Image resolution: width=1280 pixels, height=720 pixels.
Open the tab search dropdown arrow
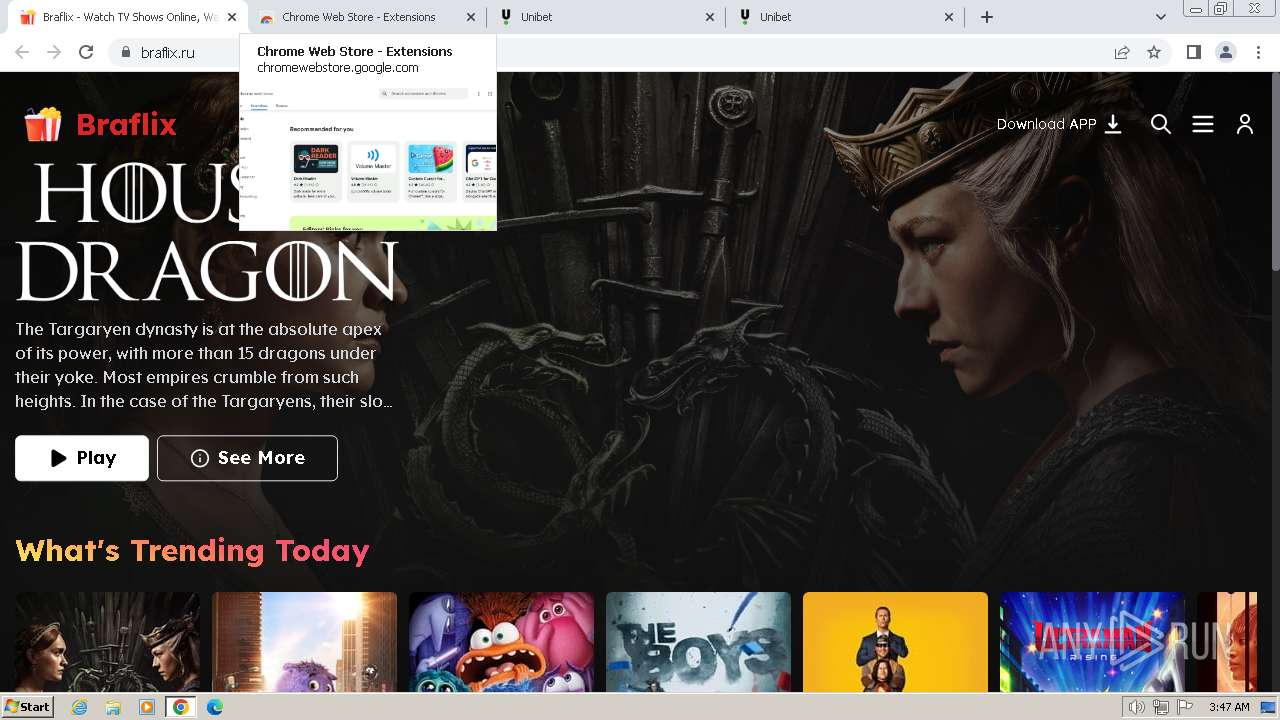pyautogui.click(x=1160, y=17)
